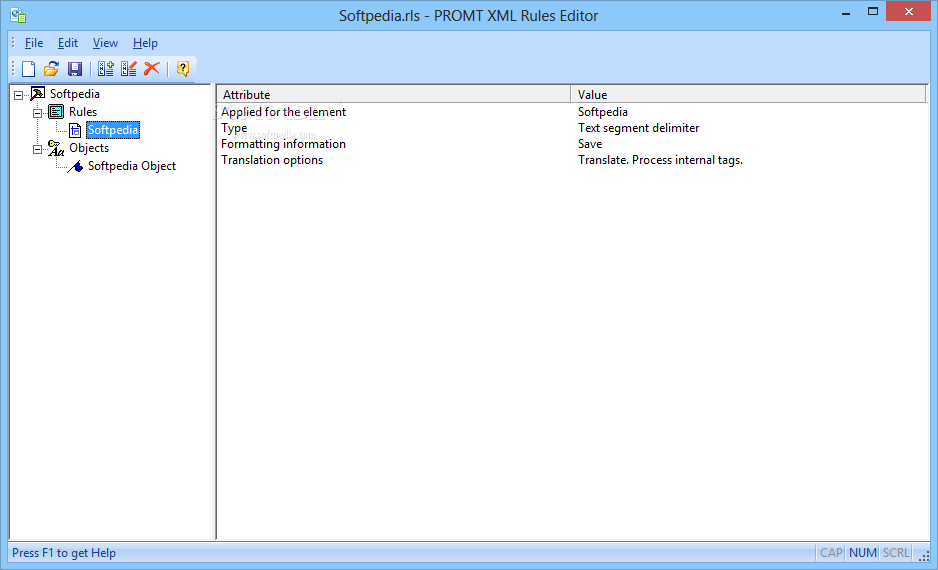The width and height of the screenshot is (938, 570).
Task: Open the View menu
Action: click(x=105, y=43)
